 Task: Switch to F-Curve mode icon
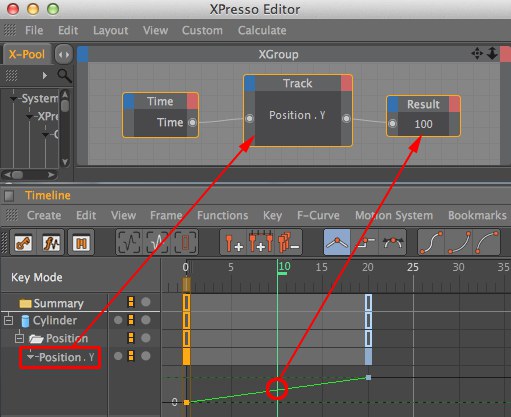coord(51,242)
